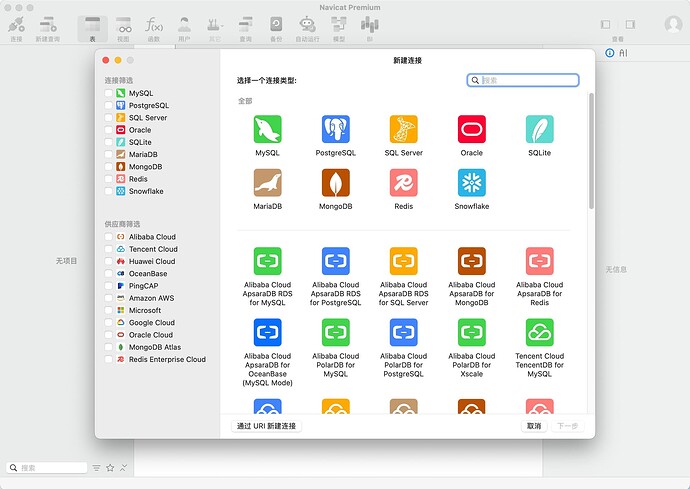Open the 用户 toolbar item
The image size is (690, 489).
point(184,29)
